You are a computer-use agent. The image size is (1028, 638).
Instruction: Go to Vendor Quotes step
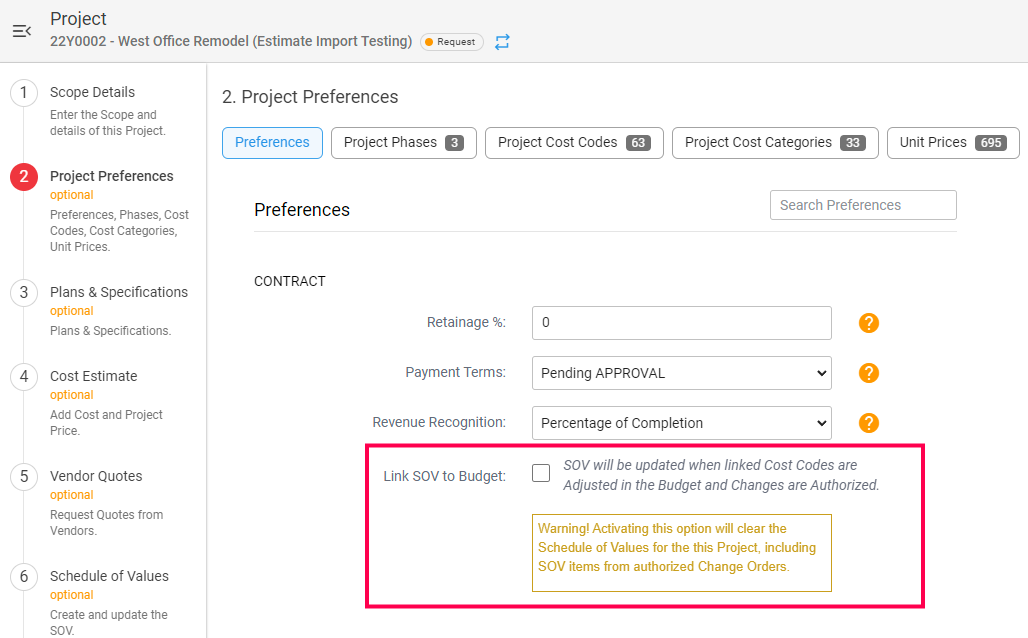(x=96, y=476)
